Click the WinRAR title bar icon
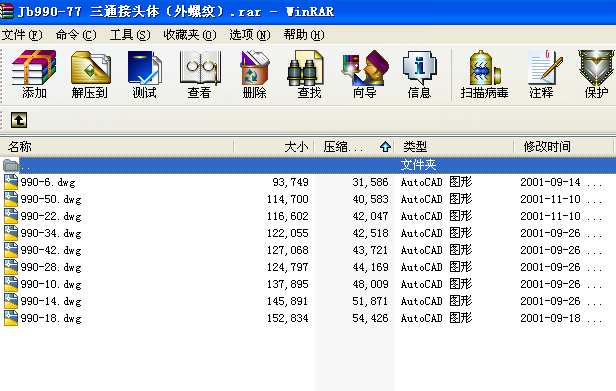 tap(7, 11)
